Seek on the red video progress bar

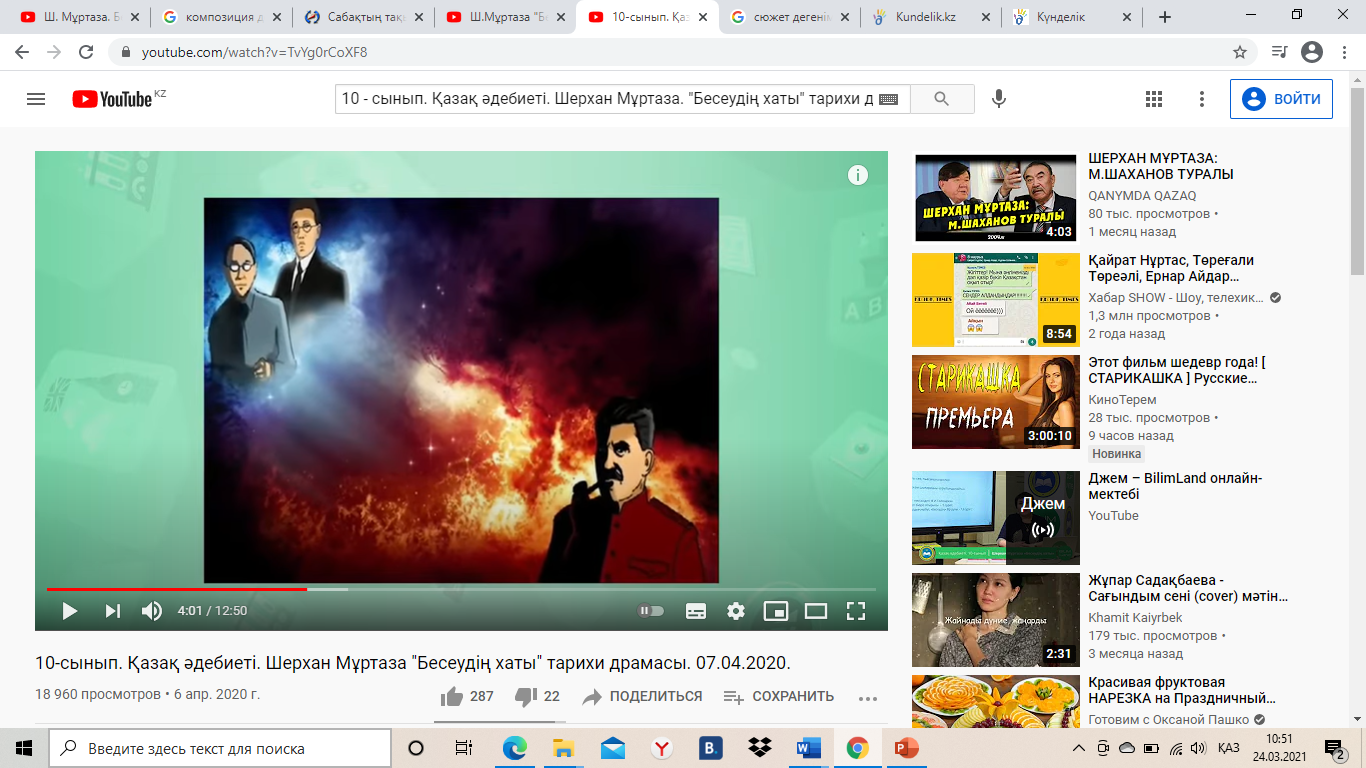[461, 589]
